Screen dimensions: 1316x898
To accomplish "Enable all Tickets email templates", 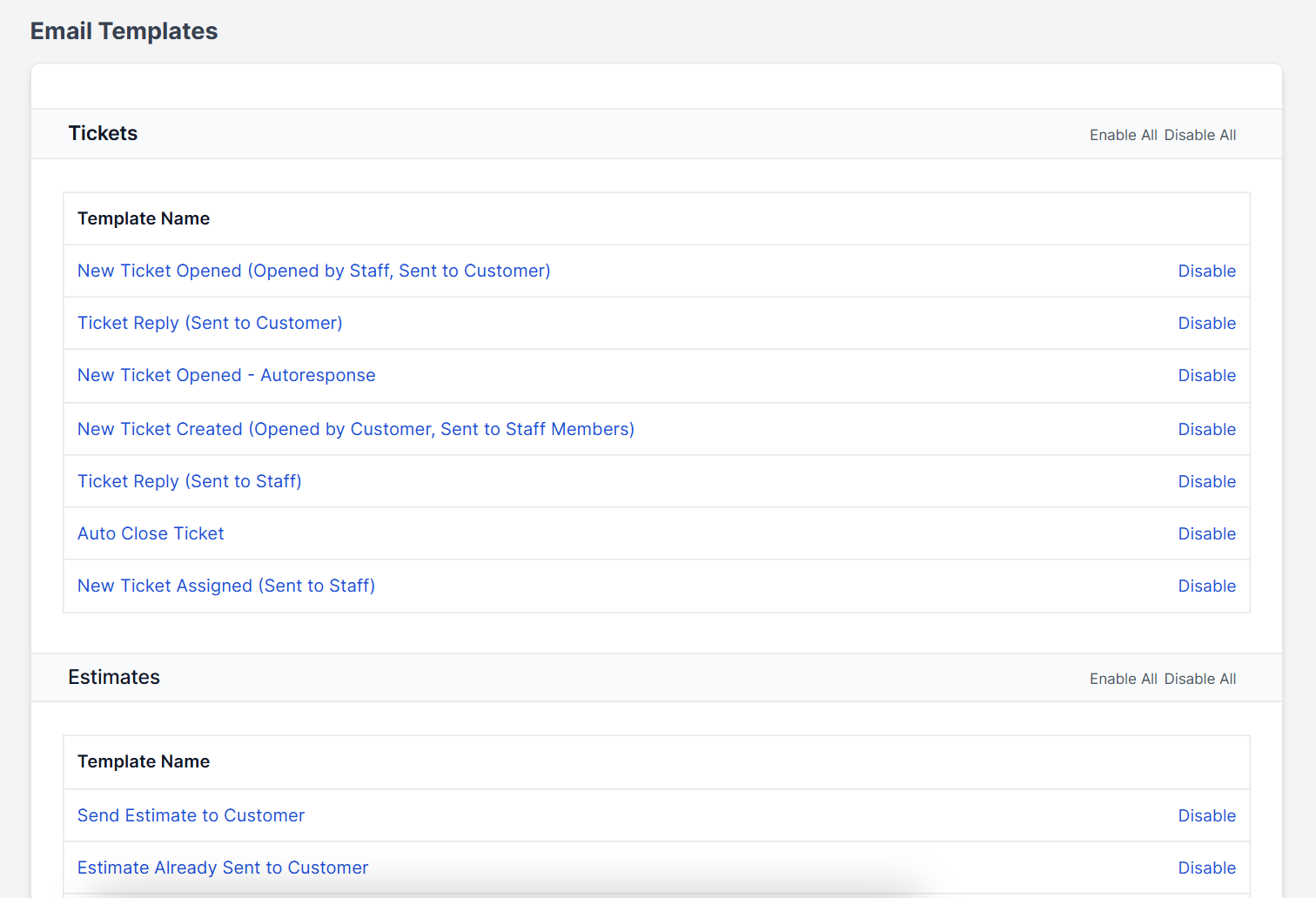I will pos(1124,135).
